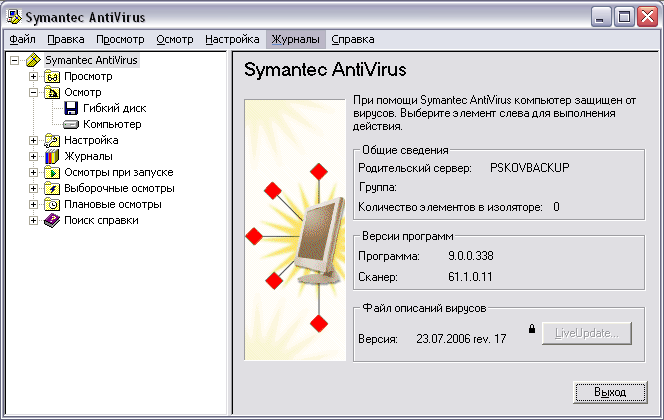This screenshot has height=420, width=664.
Task: Maximize the Symantec AntiVirus window
Action: [624, 17]
